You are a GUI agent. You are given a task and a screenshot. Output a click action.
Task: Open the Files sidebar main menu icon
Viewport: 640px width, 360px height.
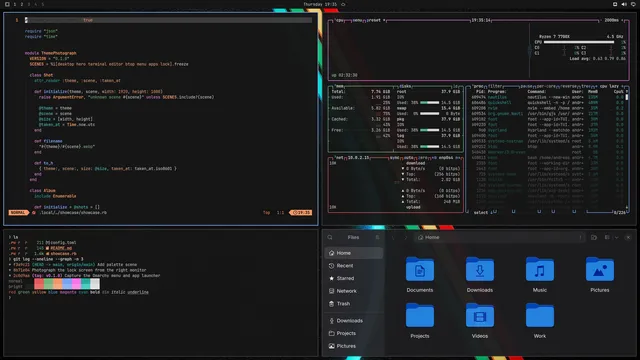377,237
